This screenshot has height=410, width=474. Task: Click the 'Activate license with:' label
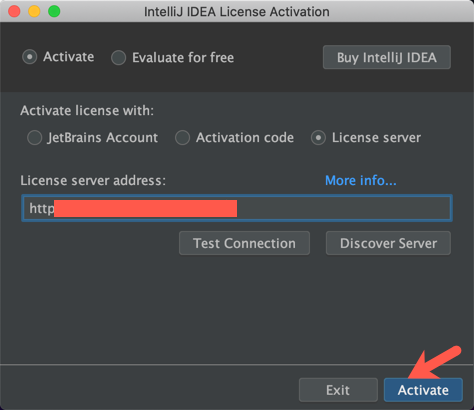point(87,111)
